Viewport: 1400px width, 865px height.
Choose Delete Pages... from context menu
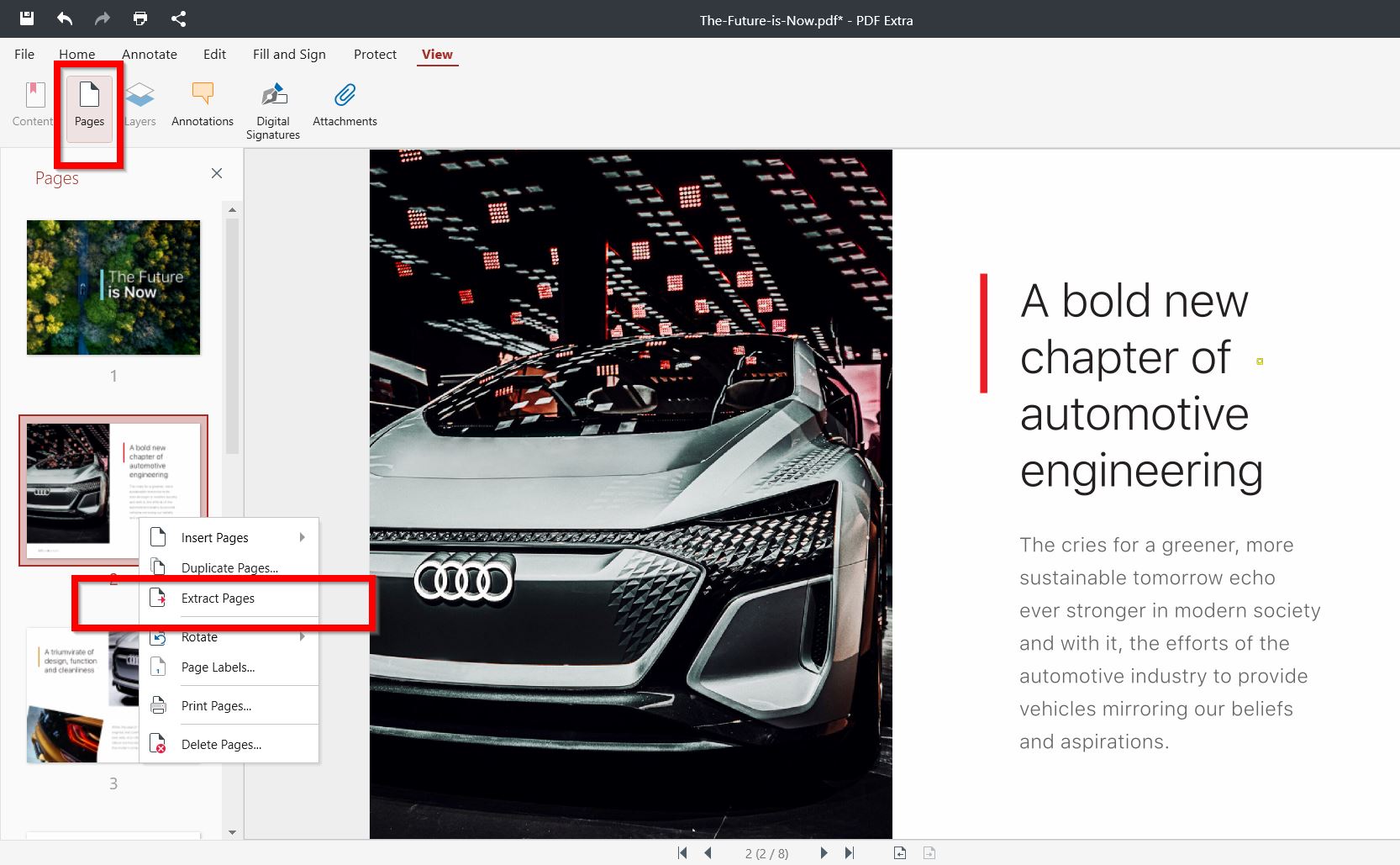(229, 744)
